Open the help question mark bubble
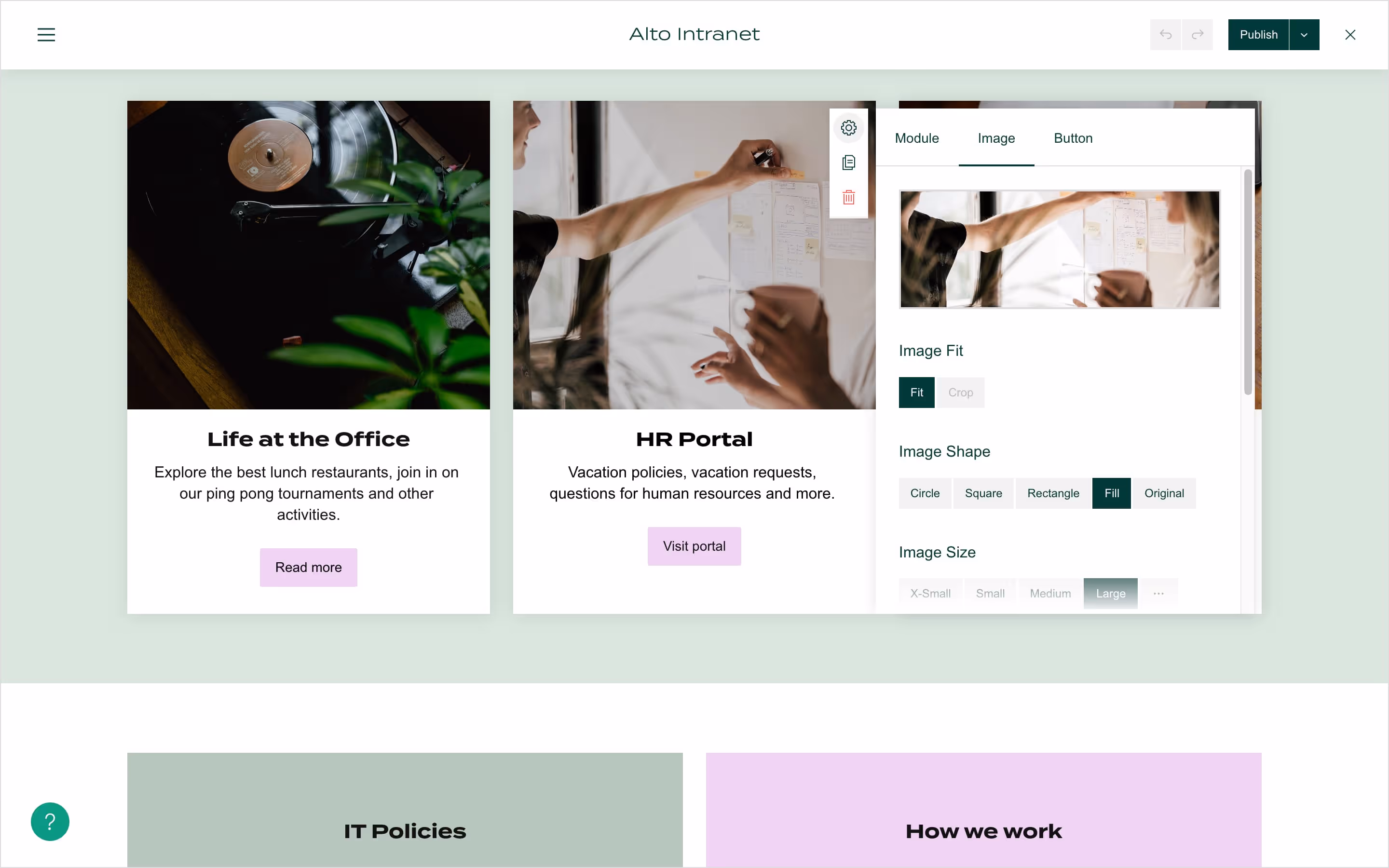The height and width of the screenshot is (868, 1389). (50, 822)
